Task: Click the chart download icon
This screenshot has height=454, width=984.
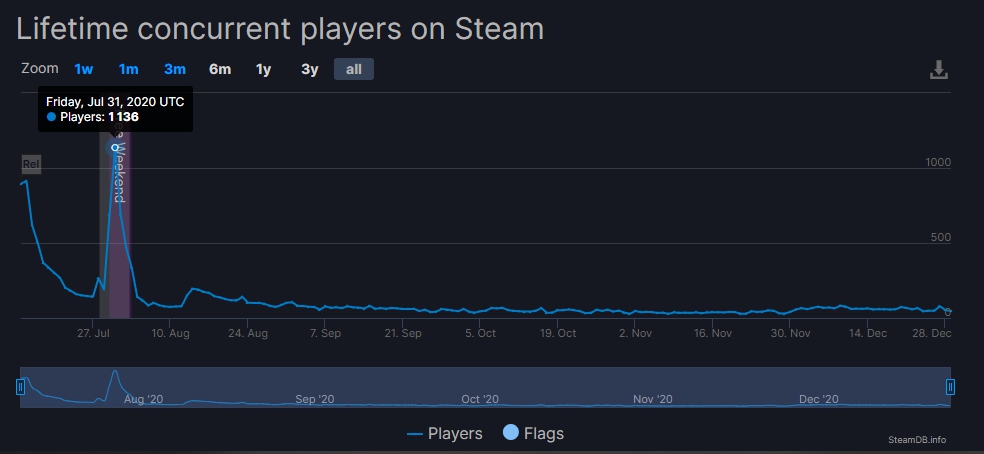Action: point(938,70)
